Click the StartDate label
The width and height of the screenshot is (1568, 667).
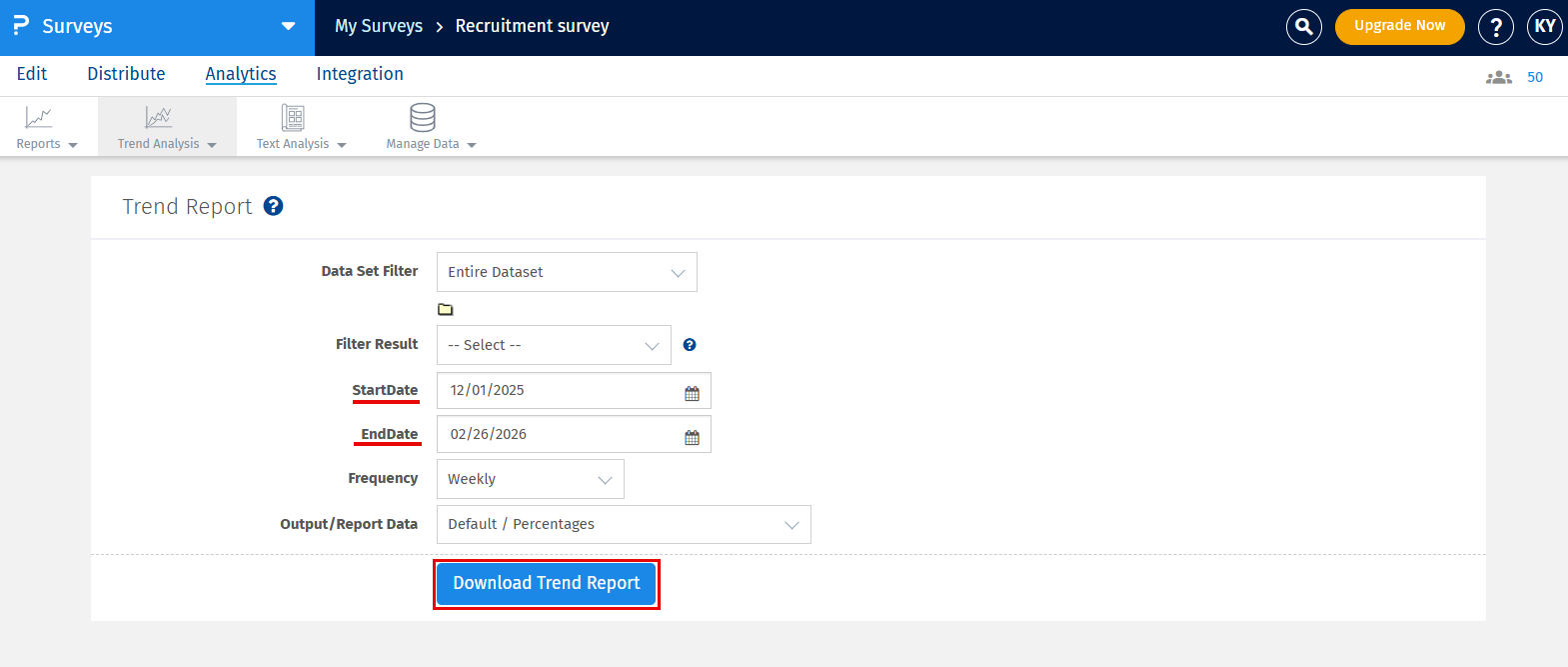(385, 390)
